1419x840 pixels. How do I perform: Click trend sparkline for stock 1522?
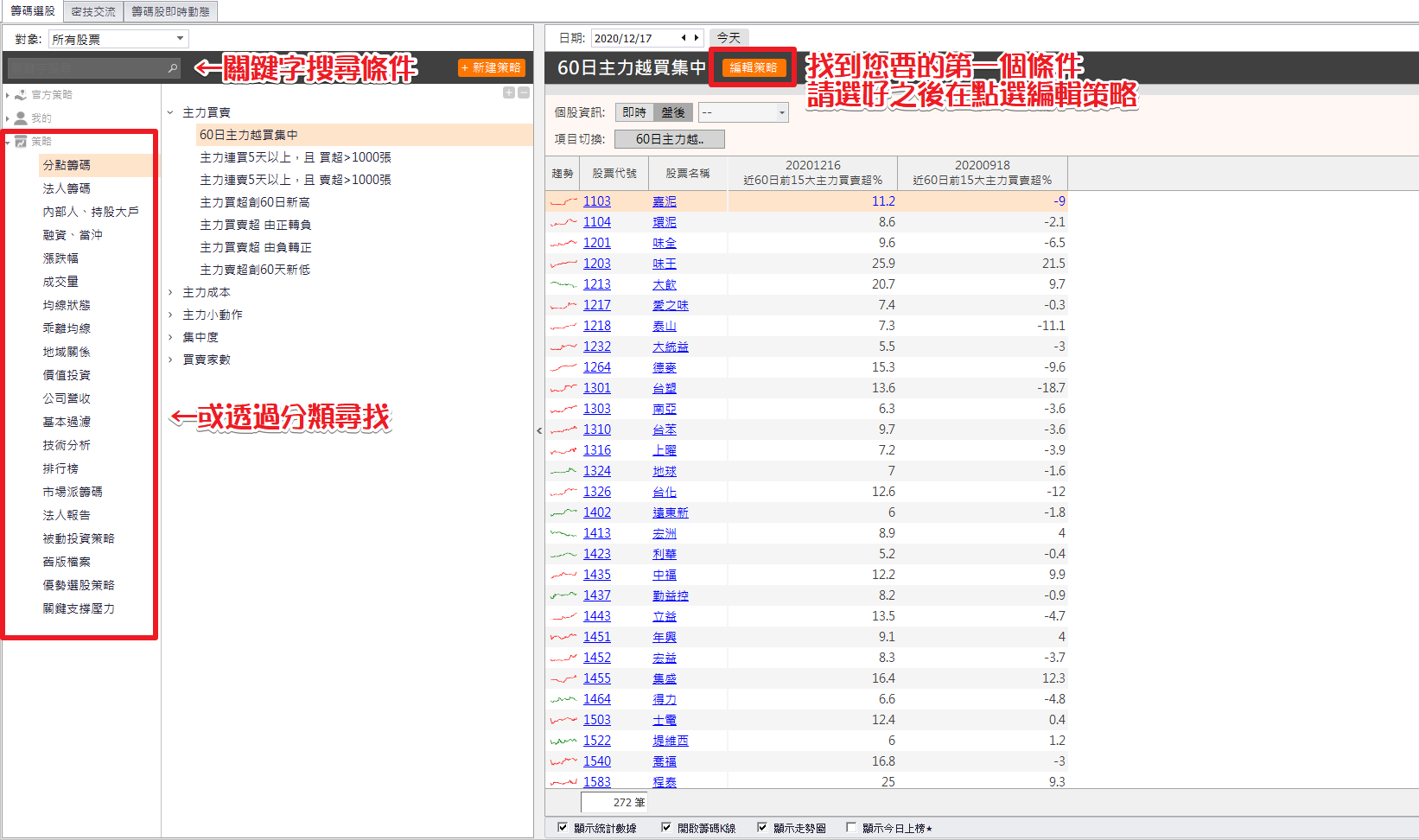point(563,741)
